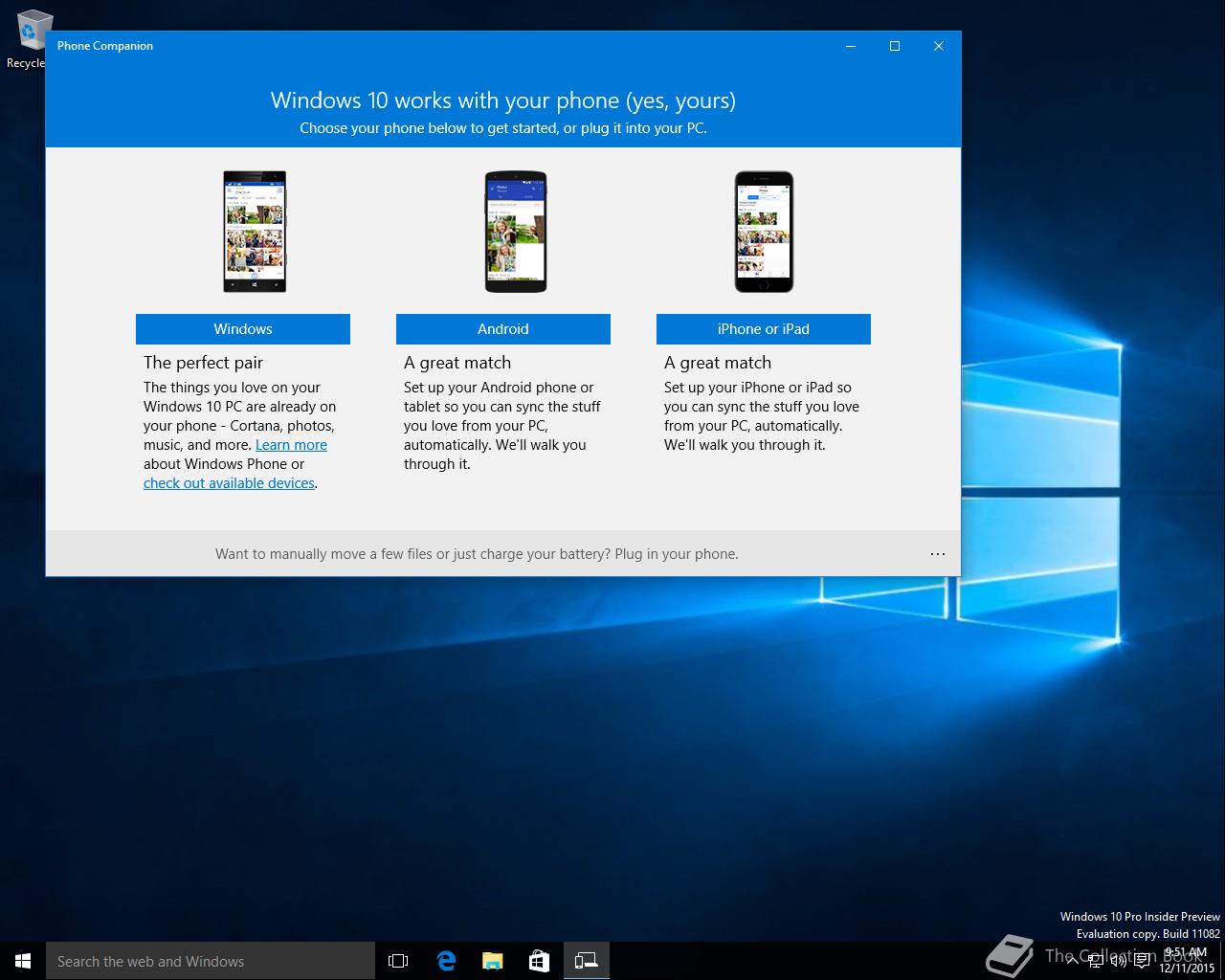Focus the Search the web and Windows box

tap(211, 961)
